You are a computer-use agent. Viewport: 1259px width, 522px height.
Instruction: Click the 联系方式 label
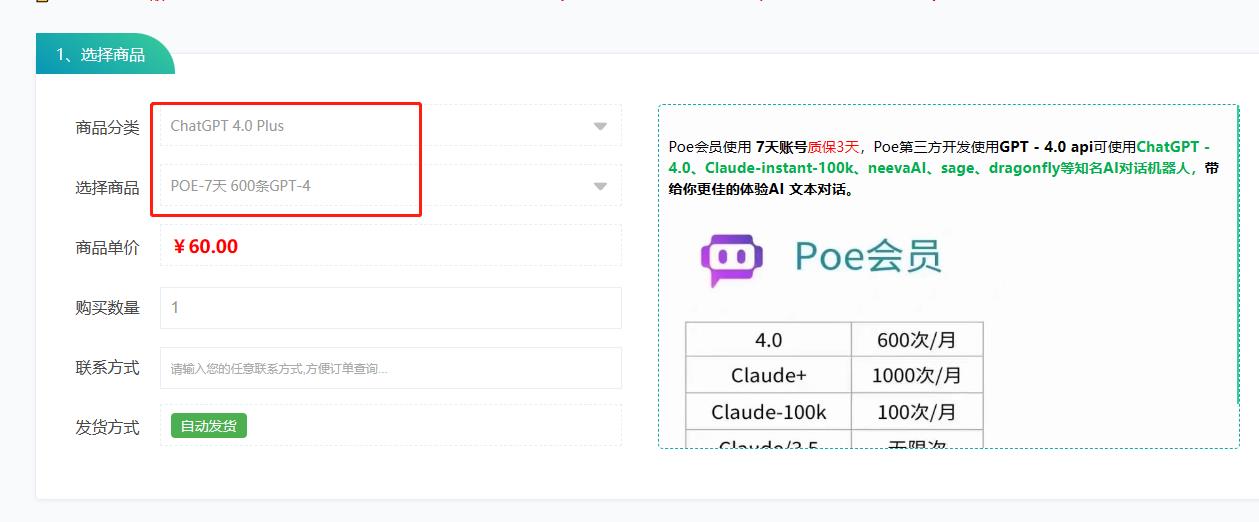[x=107, y=367]
